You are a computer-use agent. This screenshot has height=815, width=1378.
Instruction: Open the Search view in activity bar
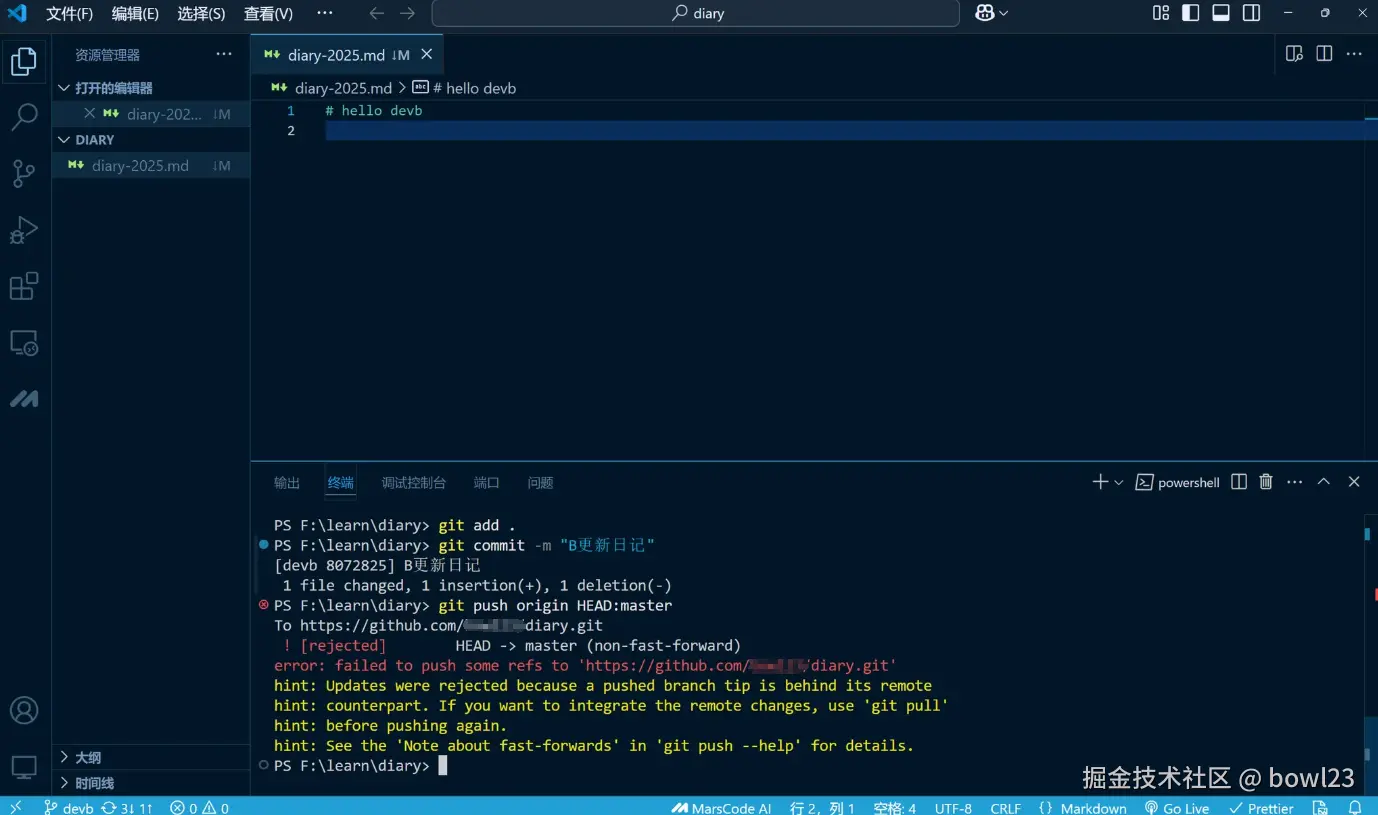24,117
